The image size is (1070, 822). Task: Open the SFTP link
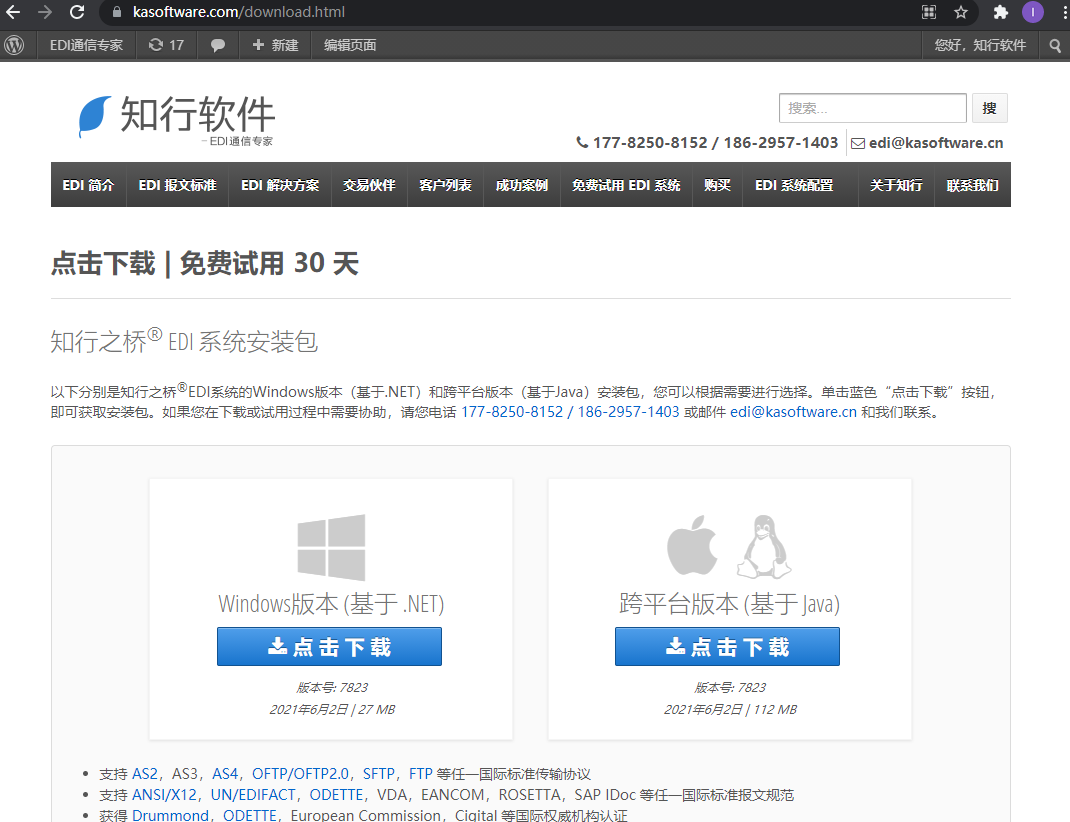point(379,774)
